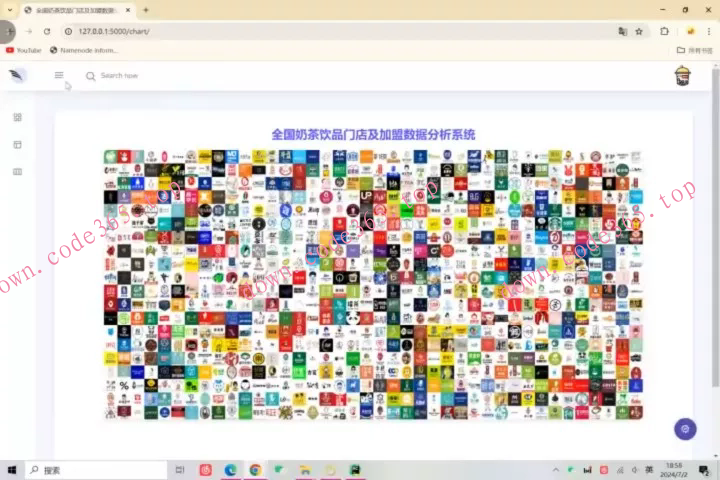Open the Namenode information bookmark
Viewport: 720px width, 480px height.
pos(84,50)
